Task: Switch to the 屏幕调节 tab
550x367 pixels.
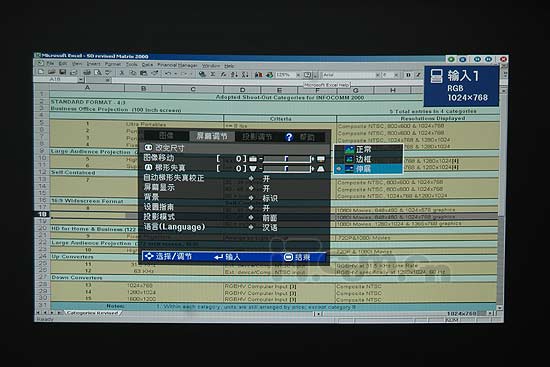Action: click(212, 136)
